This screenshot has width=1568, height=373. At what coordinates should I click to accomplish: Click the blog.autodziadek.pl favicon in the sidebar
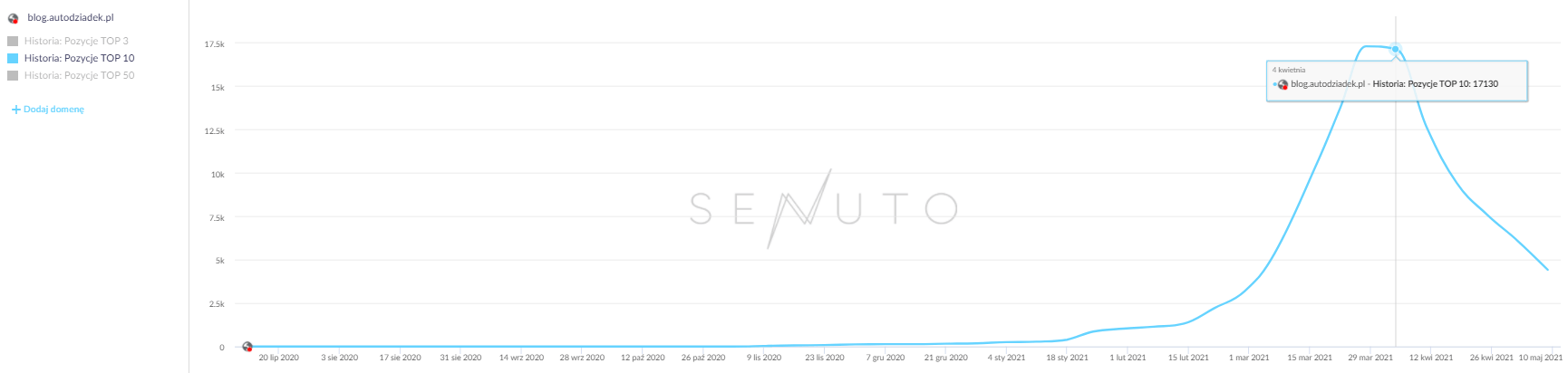tap(13, 18)
